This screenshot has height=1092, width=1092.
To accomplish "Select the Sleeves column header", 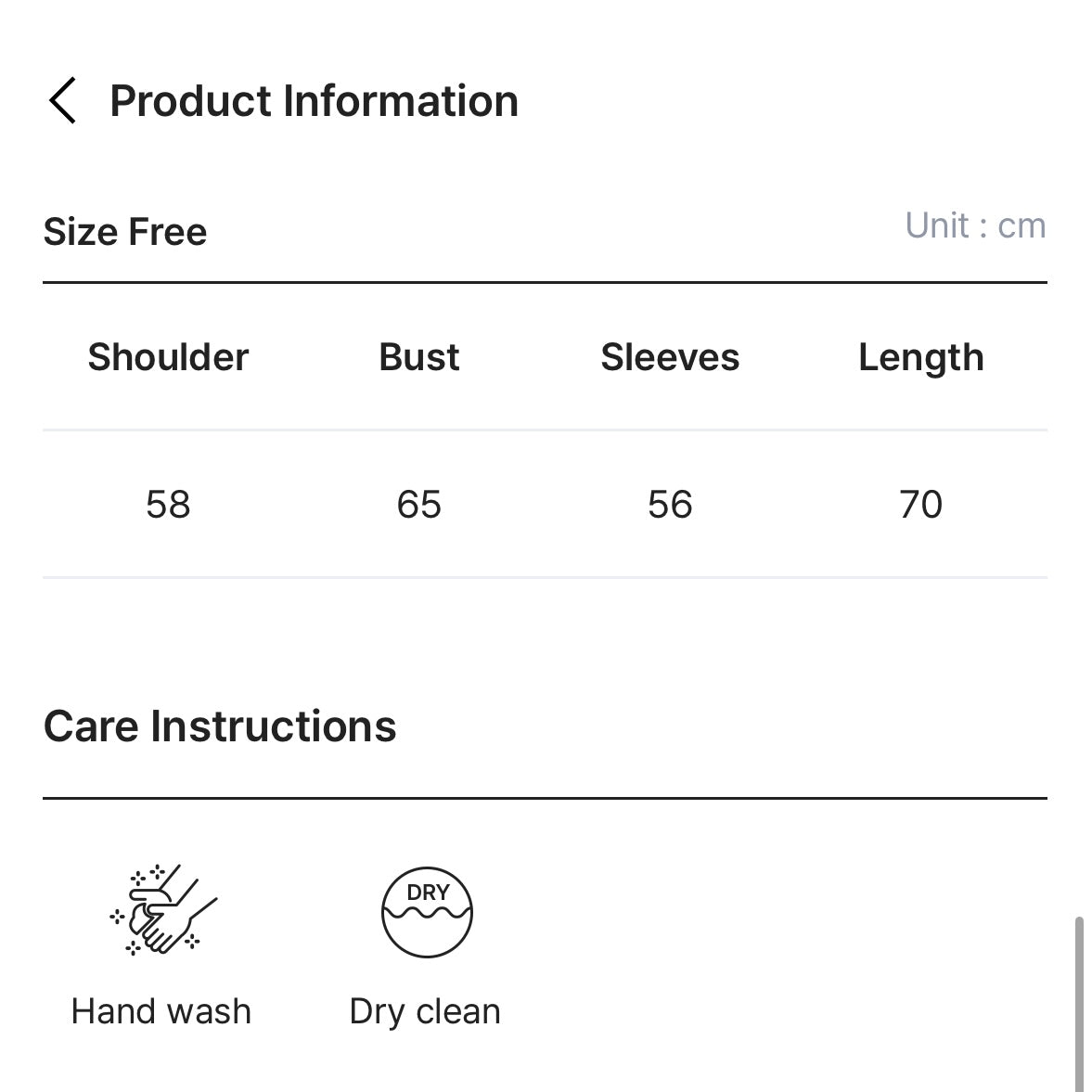I will (x=670, y=357).
